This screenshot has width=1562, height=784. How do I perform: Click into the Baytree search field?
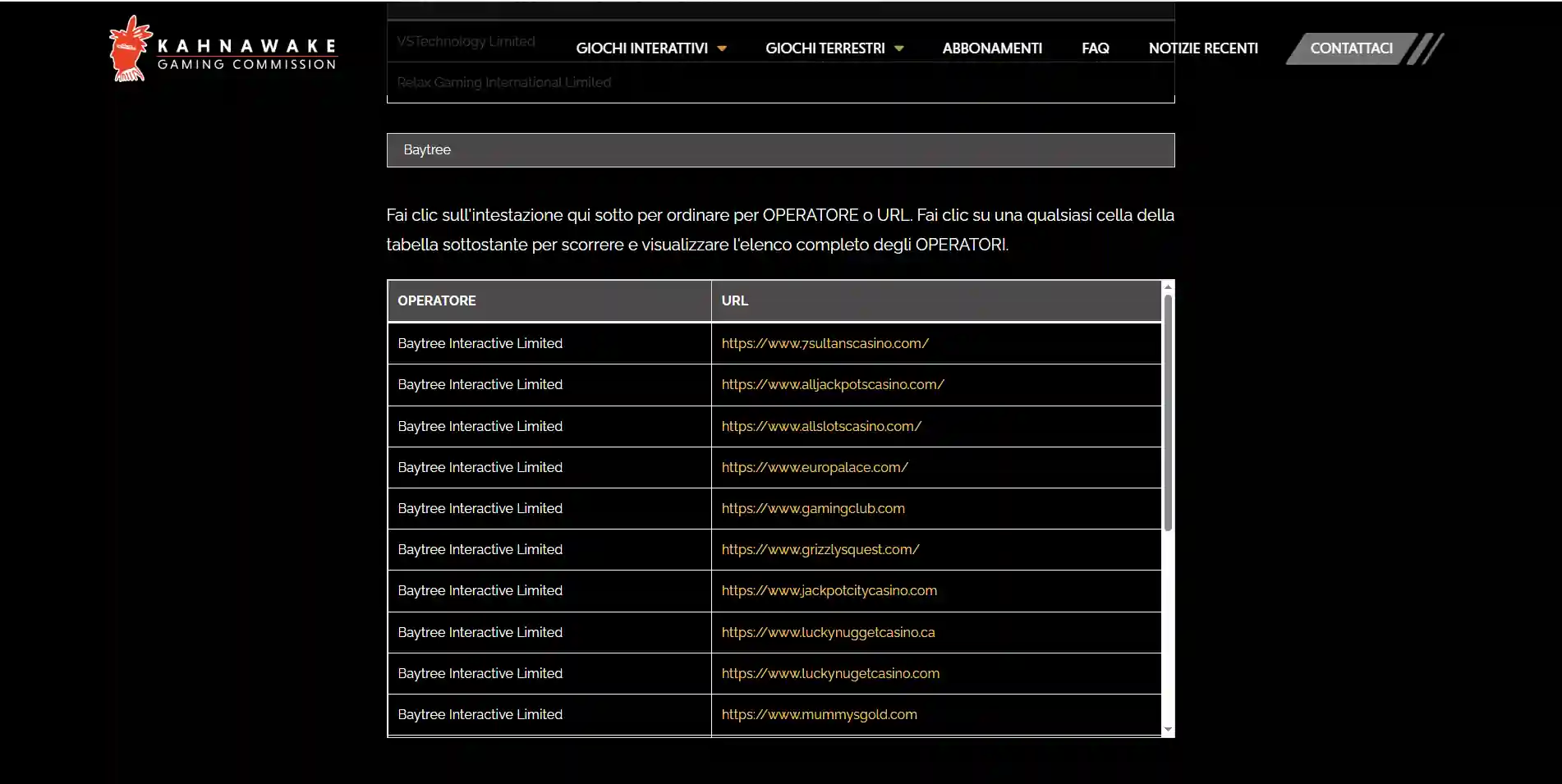(x=780, y=150)
